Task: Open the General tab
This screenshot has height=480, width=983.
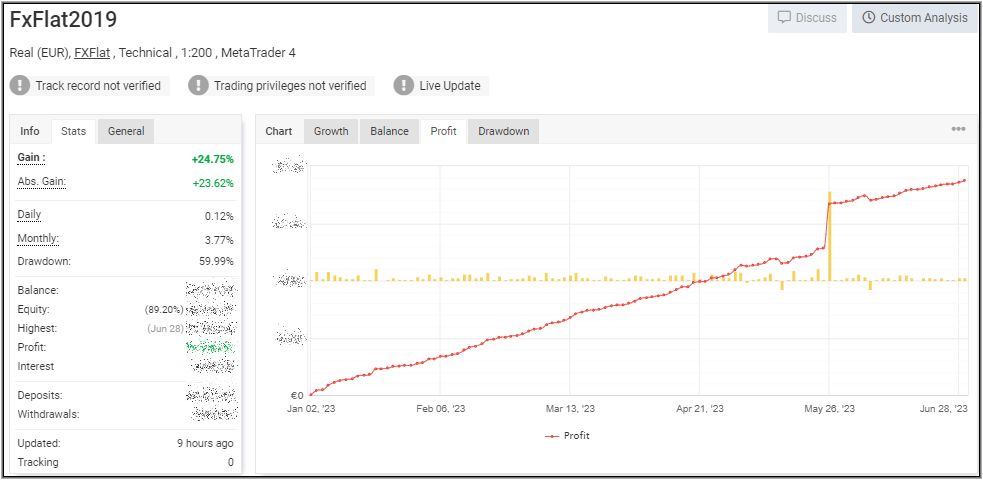Action: click(126, 131)
